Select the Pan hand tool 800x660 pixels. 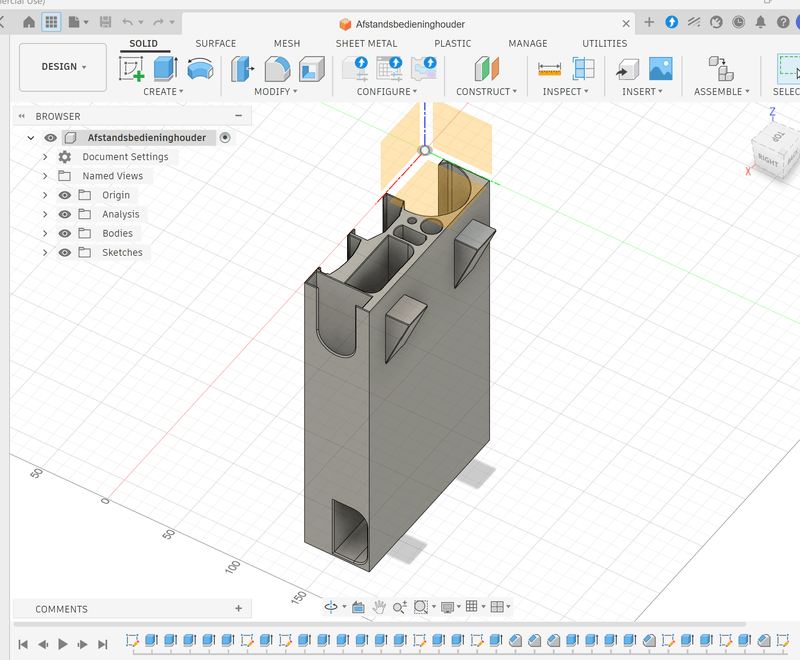coord(379,606)
